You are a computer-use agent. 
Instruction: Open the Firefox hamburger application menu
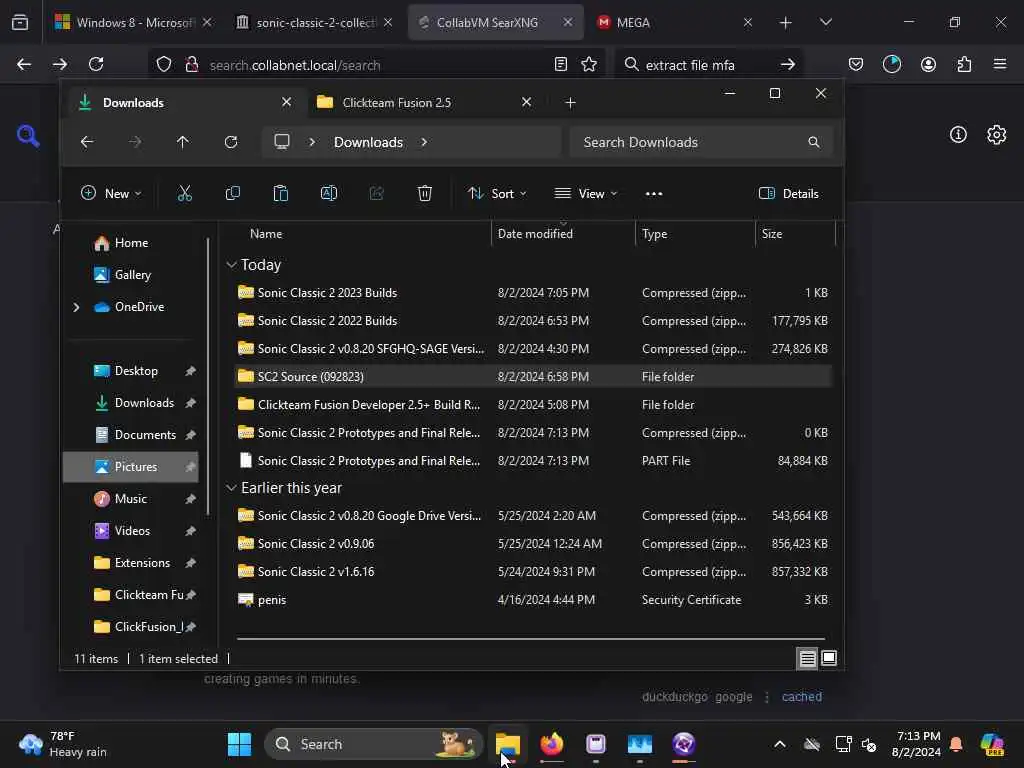click(1000, 64)
